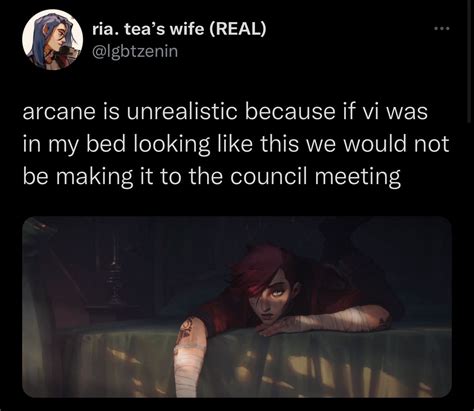This screenshot has height=411, width=474.
Task: Click the display name ria. tea's wife (REAL)
Action: pos(179,30)
